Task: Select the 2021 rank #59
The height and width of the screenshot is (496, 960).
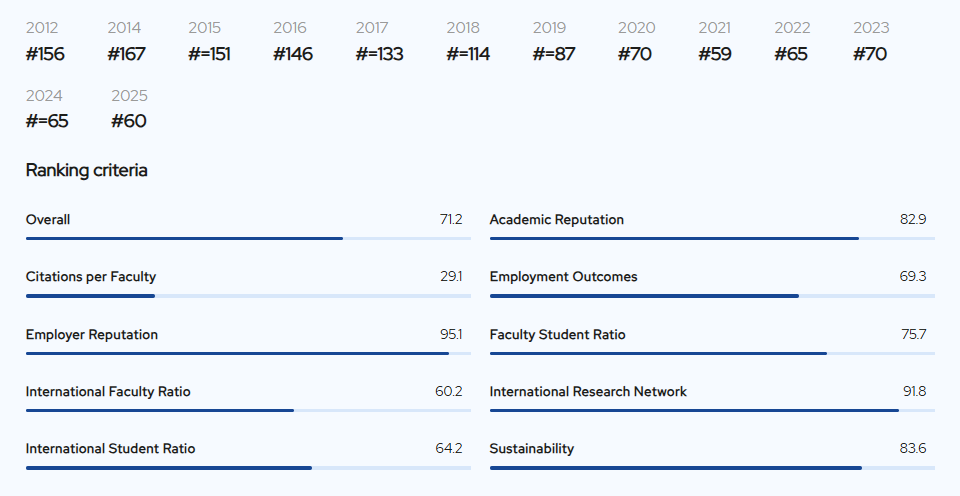Action: coord(715,54)
